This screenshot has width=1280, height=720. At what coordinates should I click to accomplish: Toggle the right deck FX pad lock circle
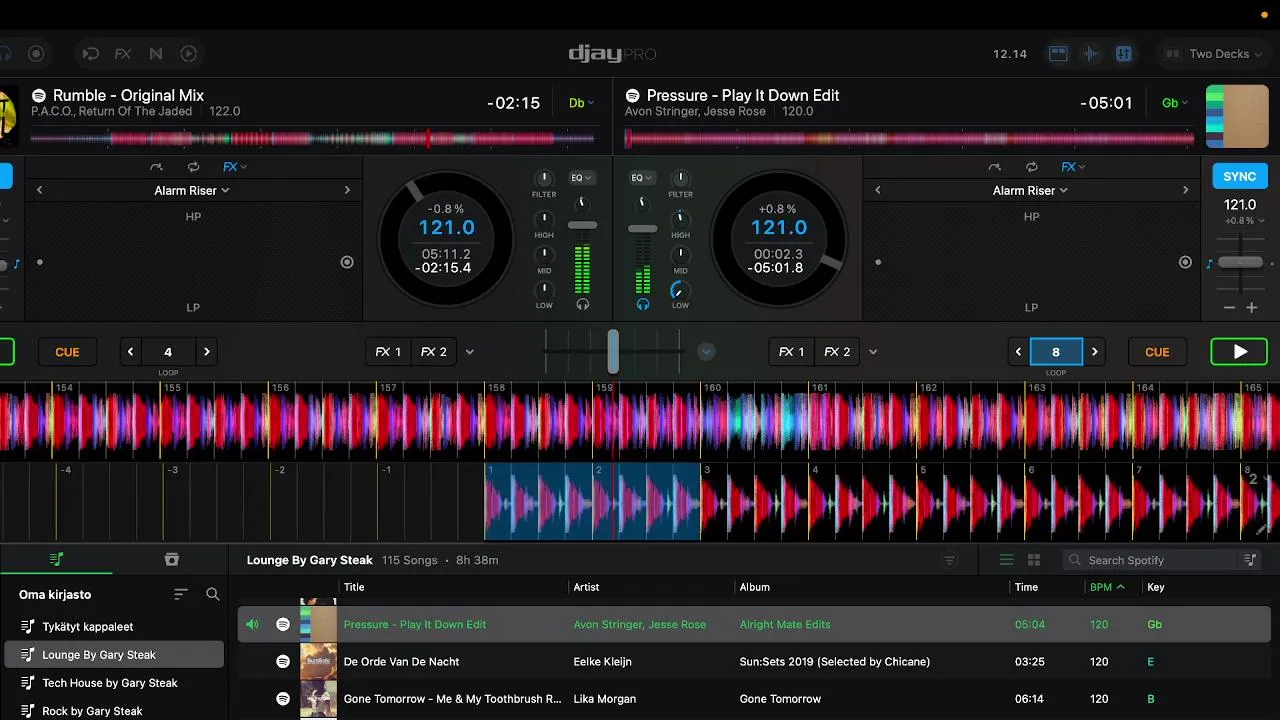pyautogui.click(x=1185, y=262)
